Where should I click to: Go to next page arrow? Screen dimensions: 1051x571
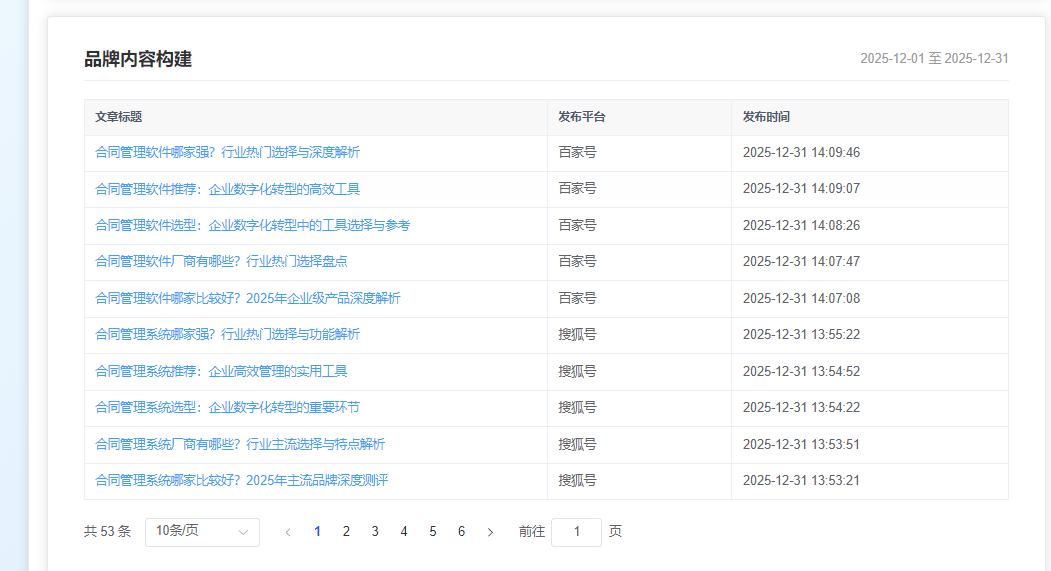(490, 532)
